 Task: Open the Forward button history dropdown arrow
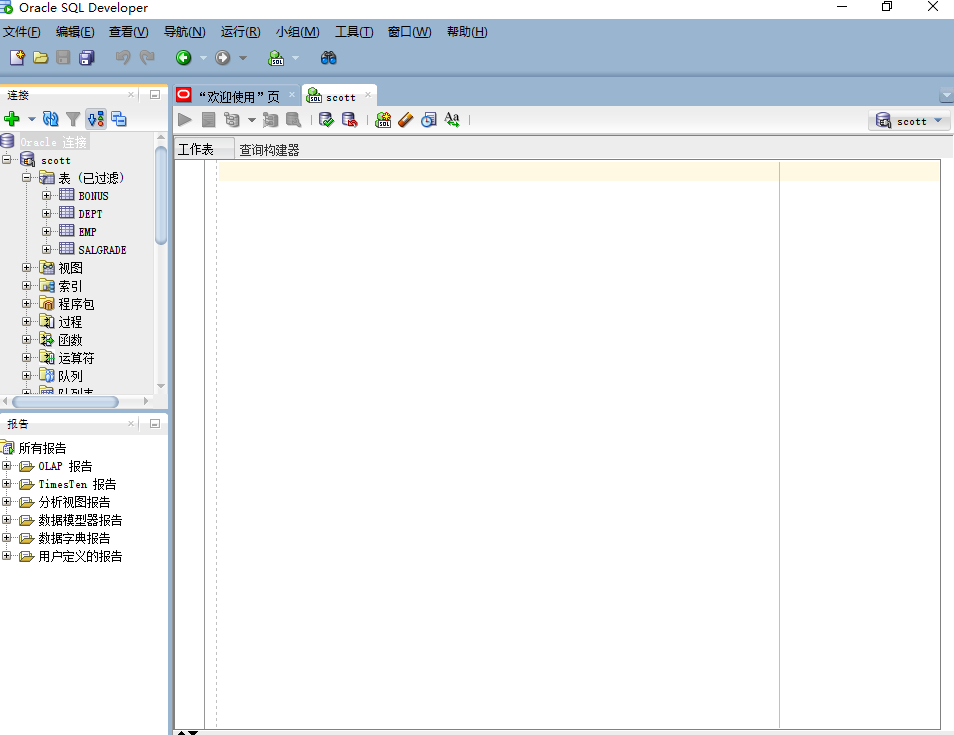[x=243, y=58]
